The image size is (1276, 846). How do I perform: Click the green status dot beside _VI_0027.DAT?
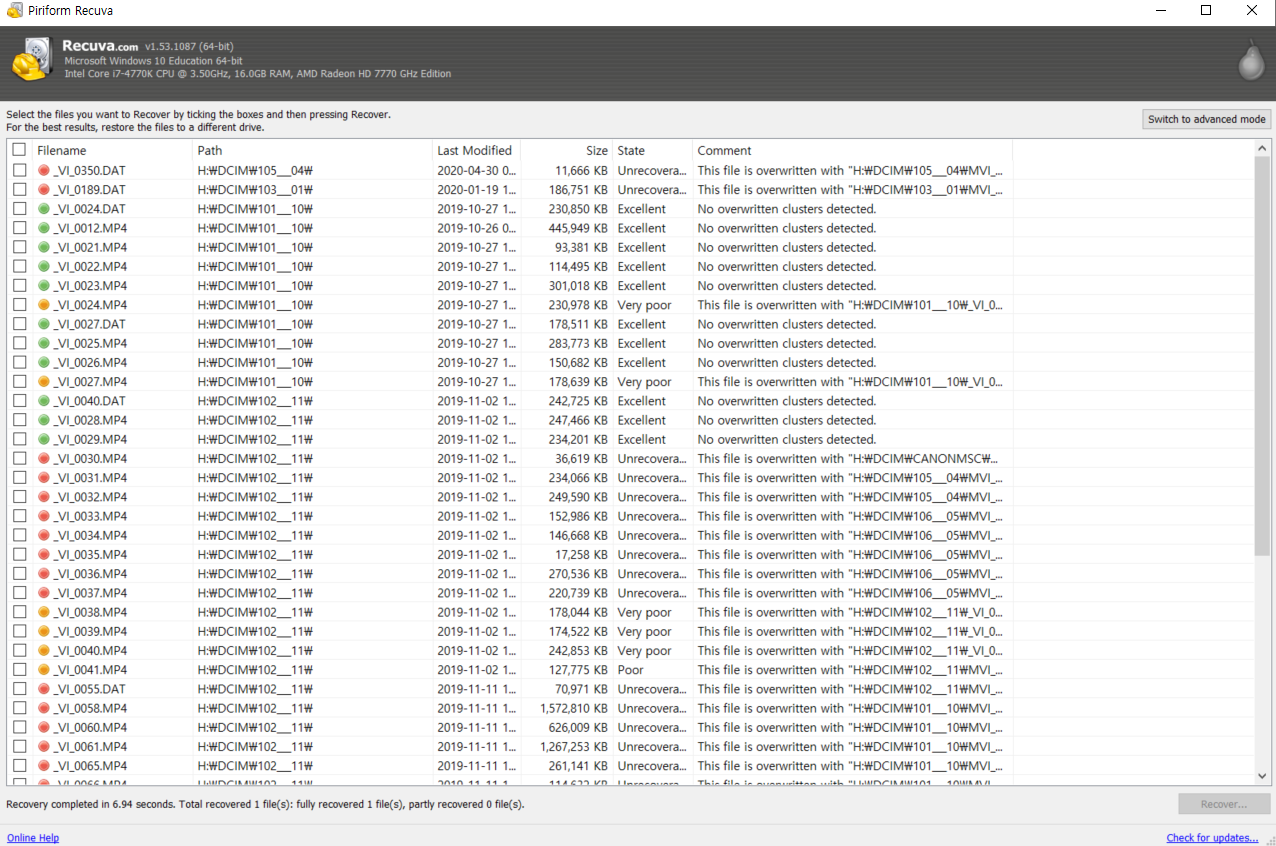(x=44, y=324)
